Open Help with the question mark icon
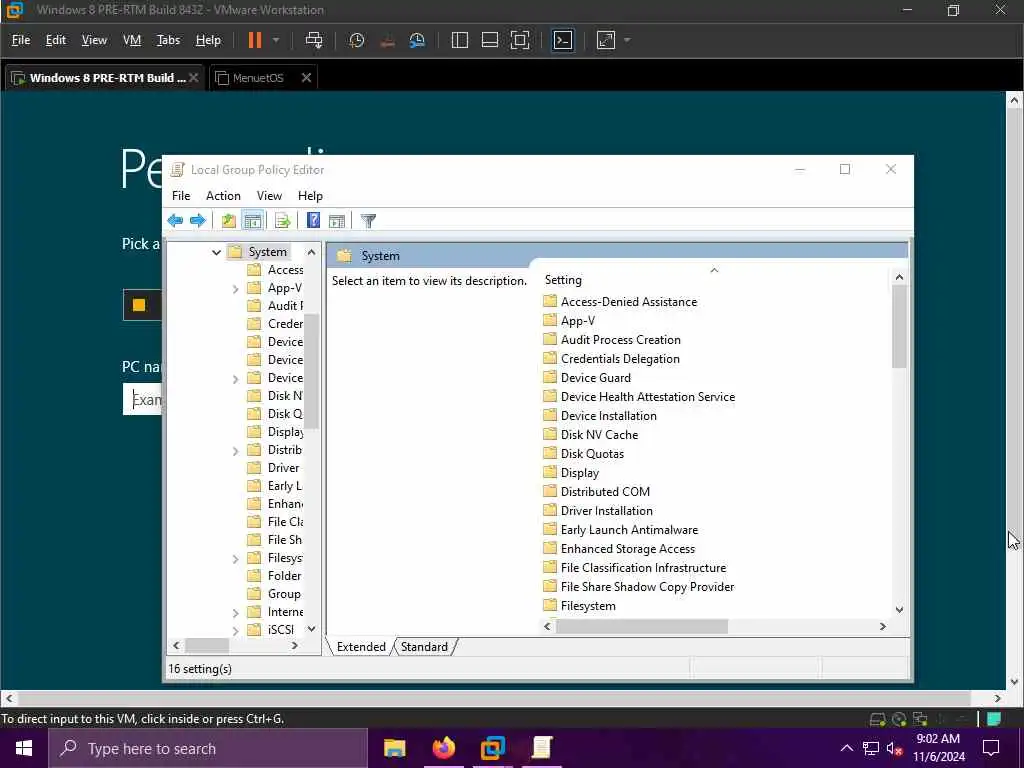 click(313, 221)
